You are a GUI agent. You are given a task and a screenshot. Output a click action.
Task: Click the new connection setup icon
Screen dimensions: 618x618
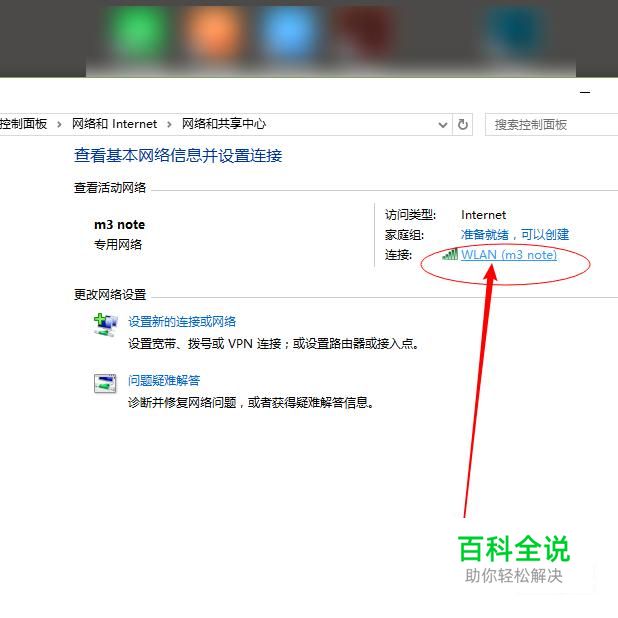pos(105,324)
